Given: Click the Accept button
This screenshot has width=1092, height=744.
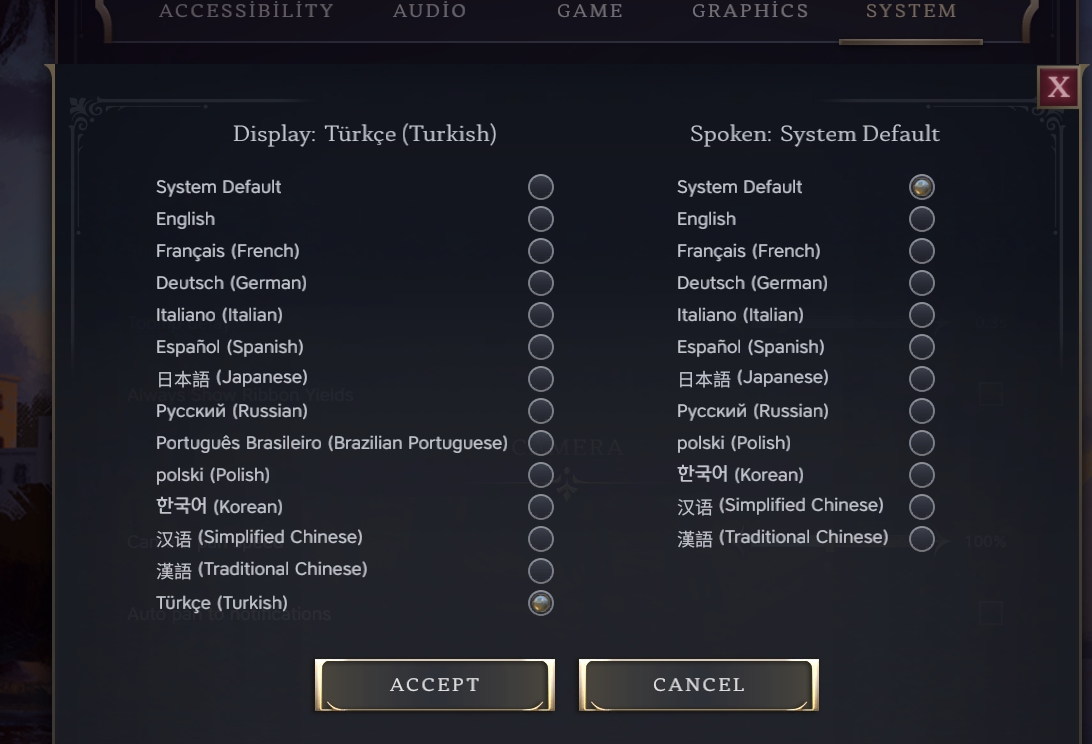Looking at the screenshot, I should (x=435, y=685).
